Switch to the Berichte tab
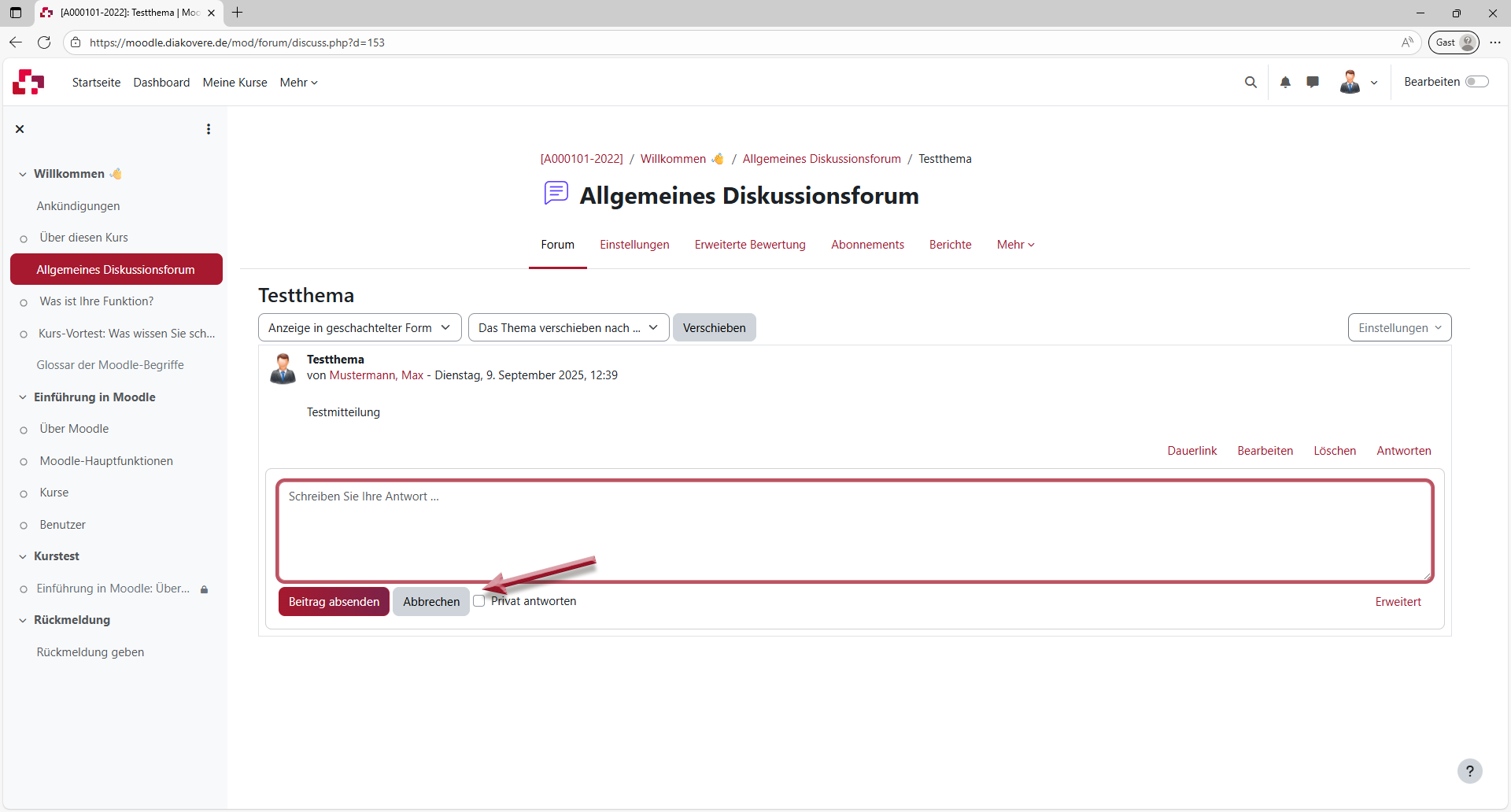The width and height of the screenshot is (1511, 812). 950,245
